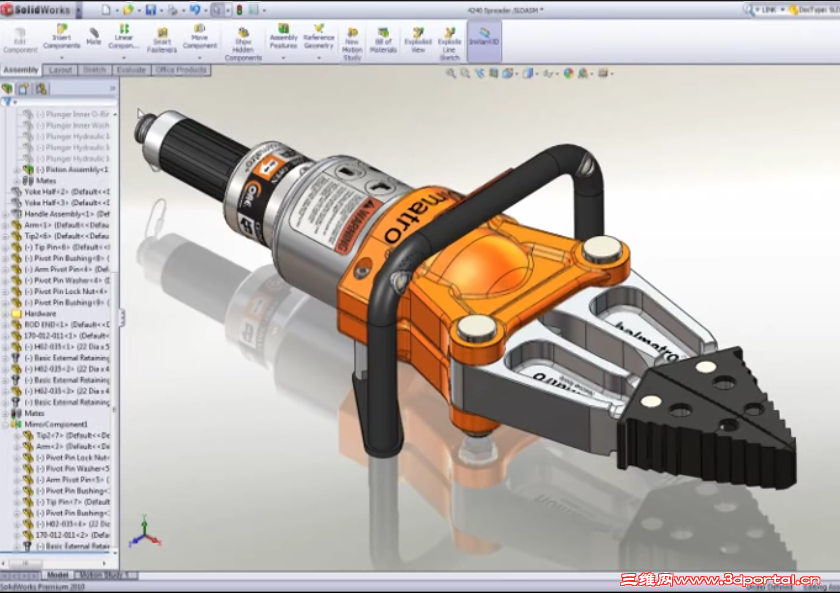This screenshot has width=840, height=593.
Task: Open View Orientation dropdown arrow
Action: coord(516,74)
